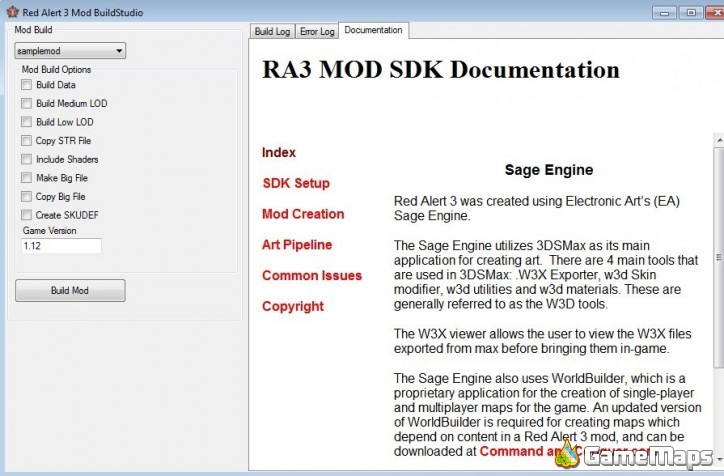This screenshot has height=476, width=724.
Task: Toggle the Build Medium LOD checkbox
Action: tap(26, 103)
